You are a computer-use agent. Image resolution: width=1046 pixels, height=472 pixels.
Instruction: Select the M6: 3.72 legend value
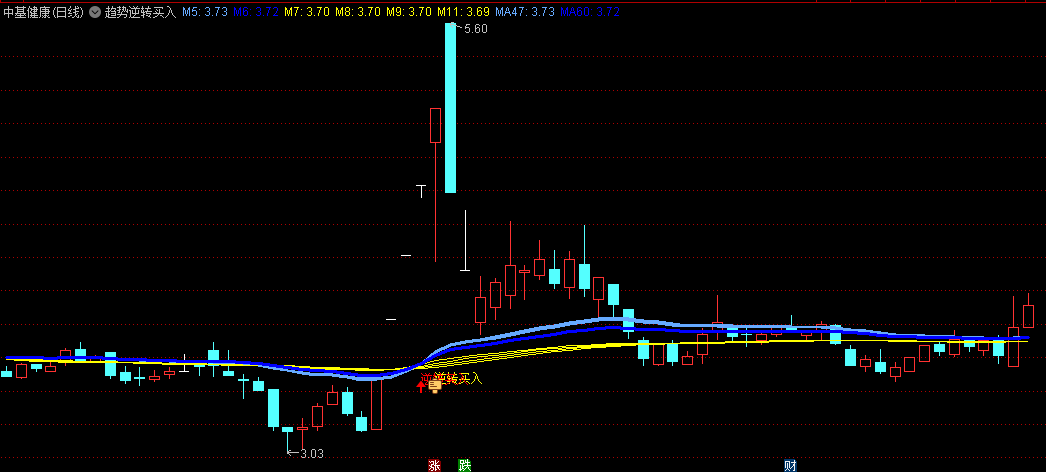(x=256, y=12)
